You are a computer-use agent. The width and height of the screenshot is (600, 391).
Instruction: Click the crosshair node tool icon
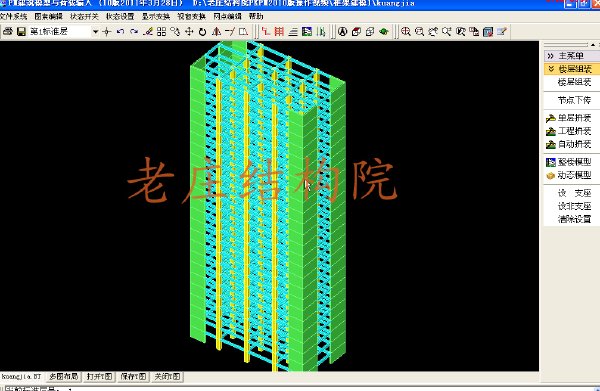pyautogui.click(x=107, y=31)
